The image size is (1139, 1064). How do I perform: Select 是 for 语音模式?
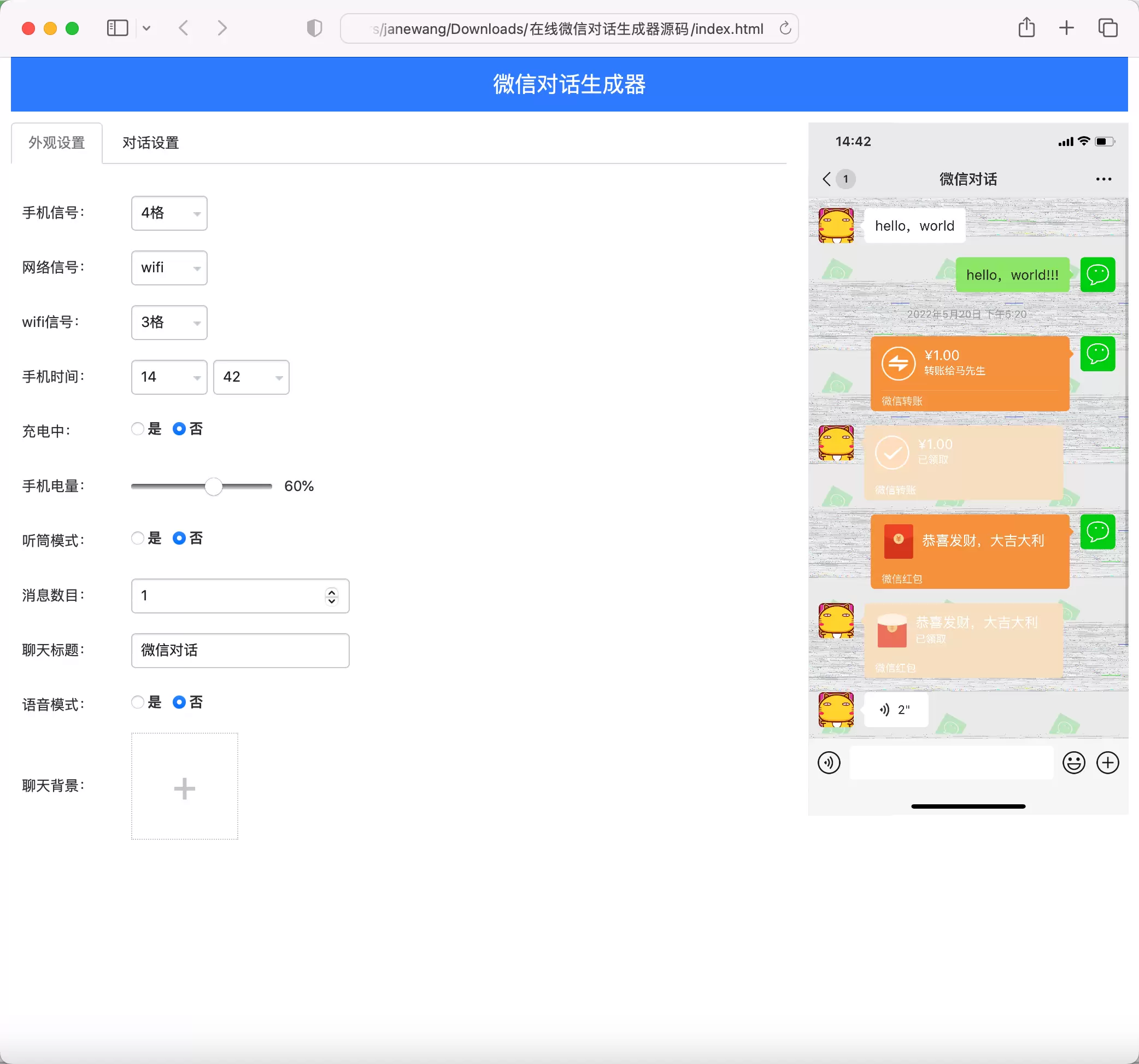(138, 702)
